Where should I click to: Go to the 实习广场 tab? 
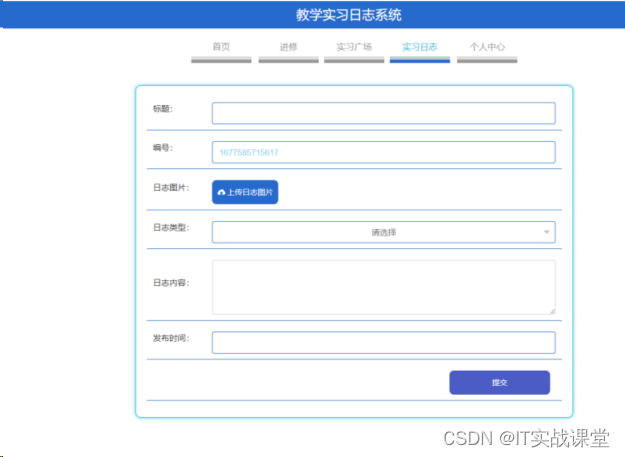[354, 47]
